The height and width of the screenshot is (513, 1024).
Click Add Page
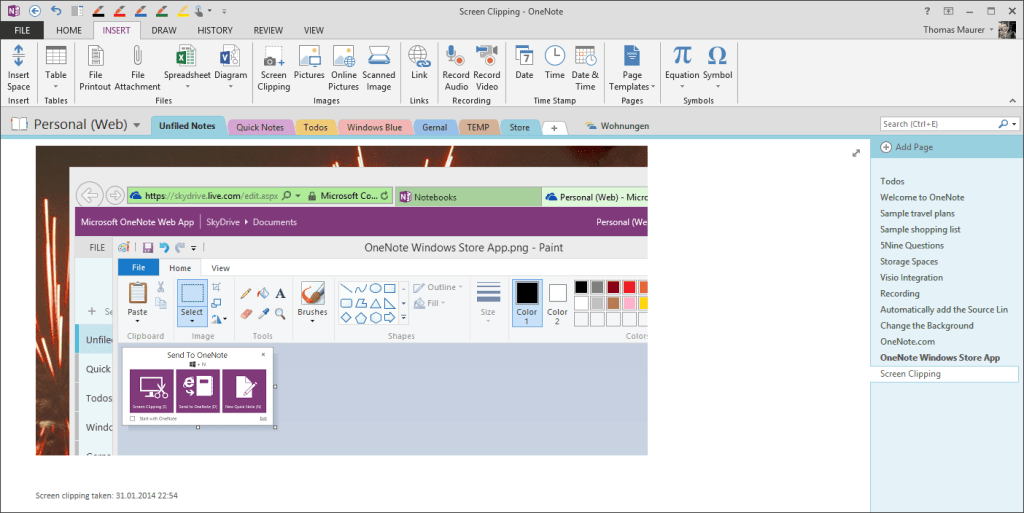point(906,147)
